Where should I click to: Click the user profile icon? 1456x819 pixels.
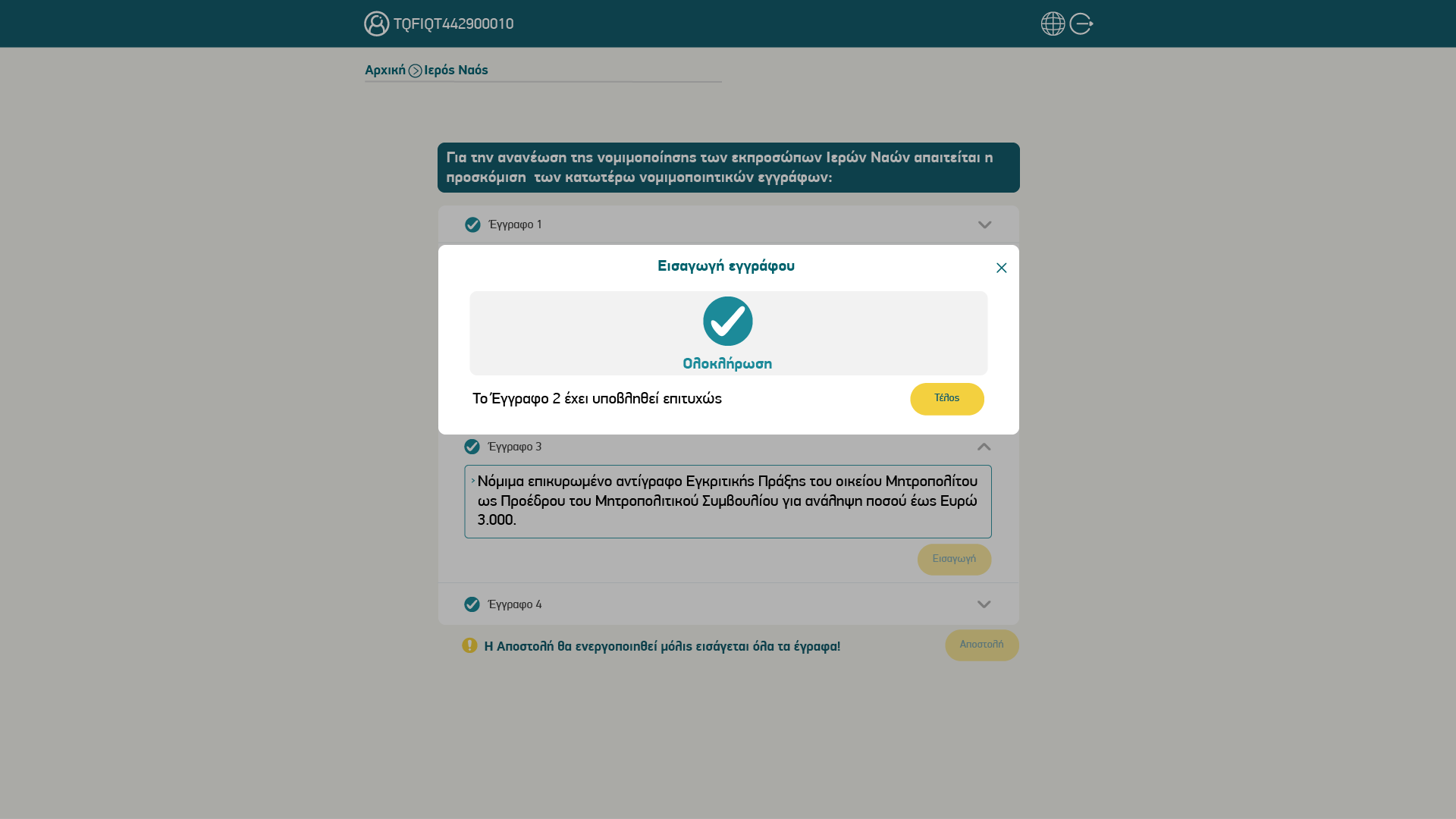(376, 24)
